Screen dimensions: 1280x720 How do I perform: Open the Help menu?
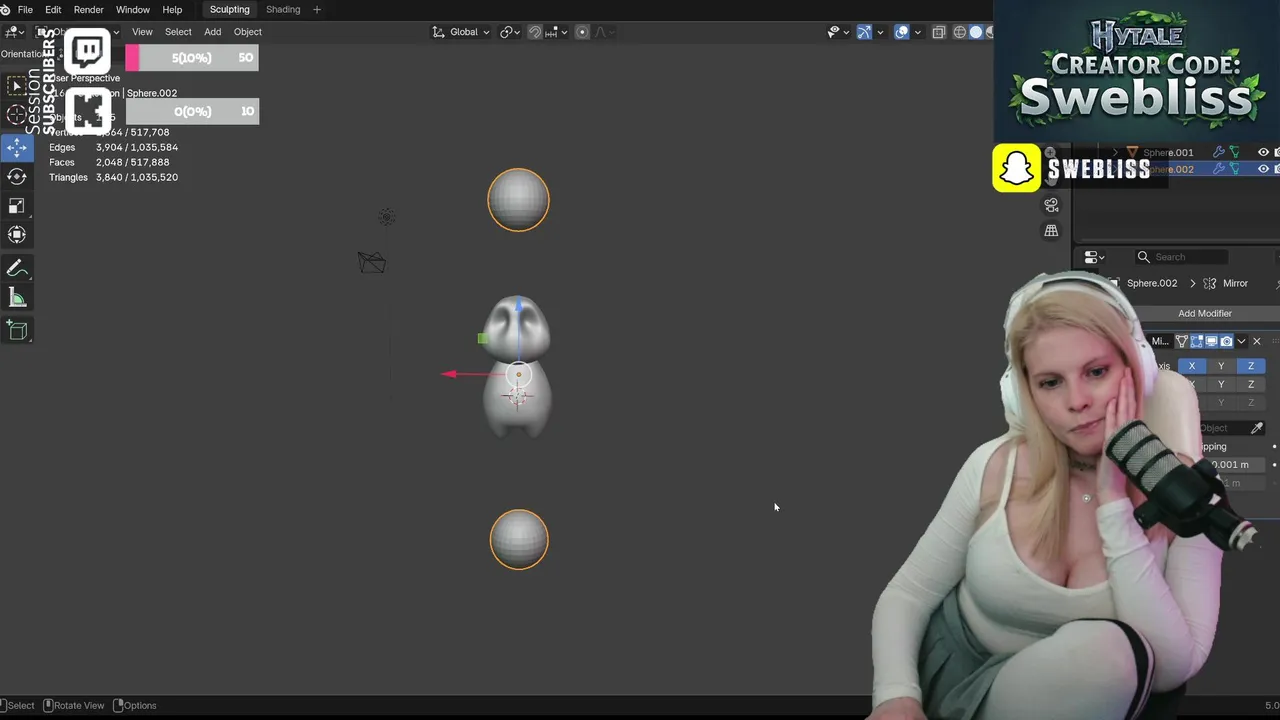click(x=172, y=10)
